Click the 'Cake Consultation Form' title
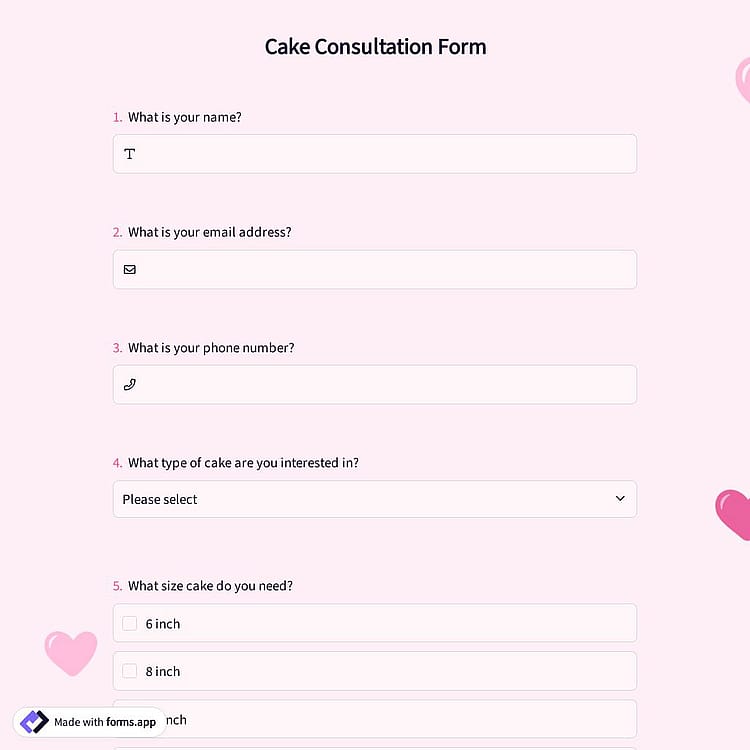Image resolution: width=750 pixels, height=750 pixels. [375, 47]
